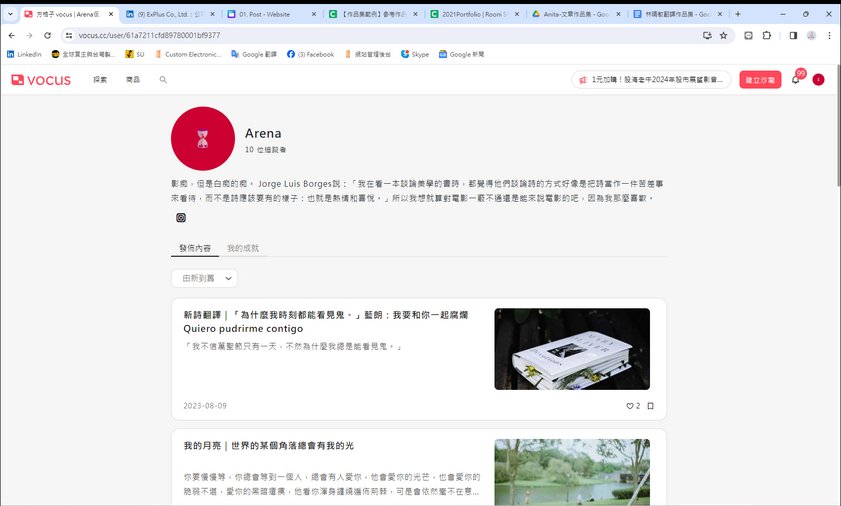
Task: Open Chrome's three-dot menu
Action: pyautogui.click(x=829, y=35)
